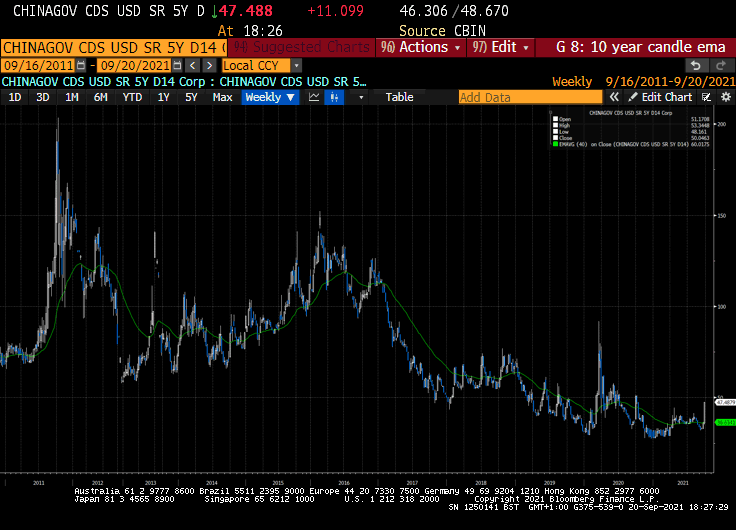Select the 1Y range tab
This screenshot has height=530, width=736.
click(x=163, y=97)
